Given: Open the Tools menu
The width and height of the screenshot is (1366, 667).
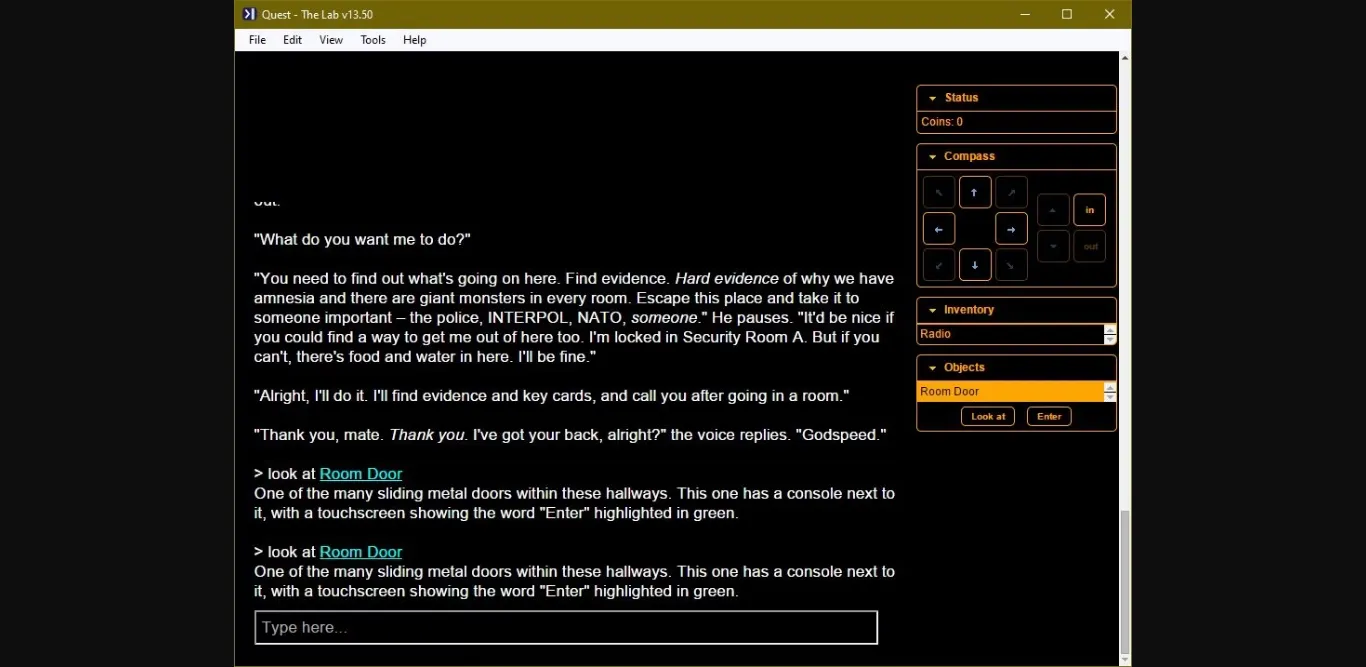Looking at the screenshot, I should coord(372,40).
